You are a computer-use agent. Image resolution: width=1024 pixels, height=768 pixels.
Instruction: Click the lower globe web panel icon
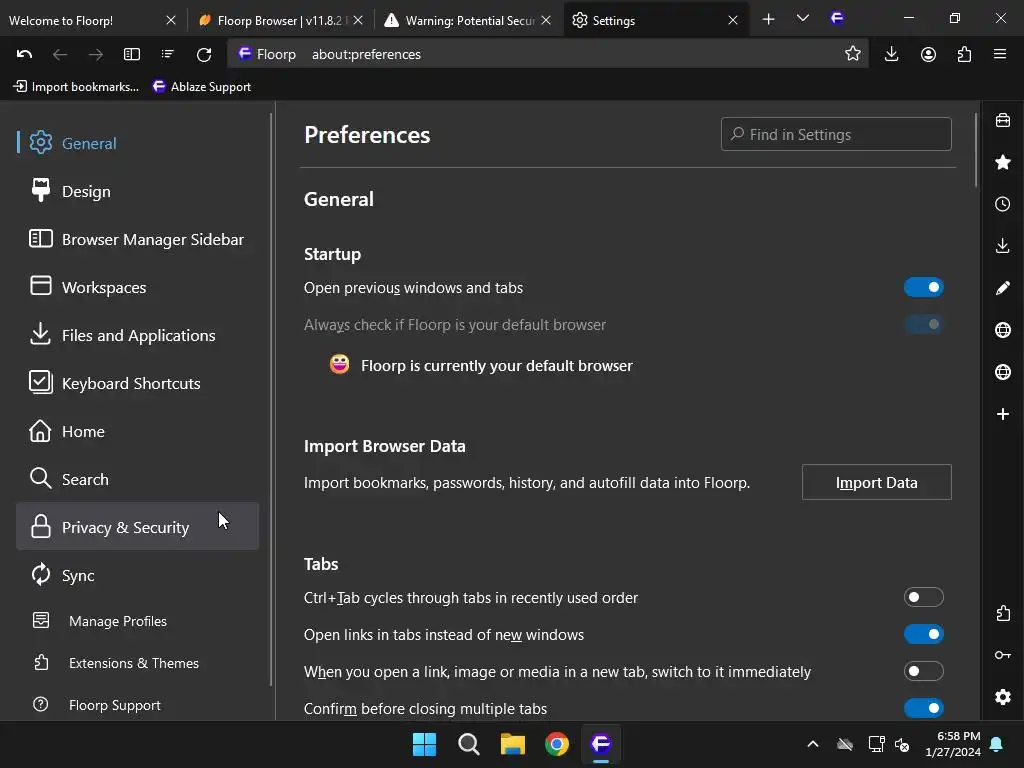[1003, 372]
